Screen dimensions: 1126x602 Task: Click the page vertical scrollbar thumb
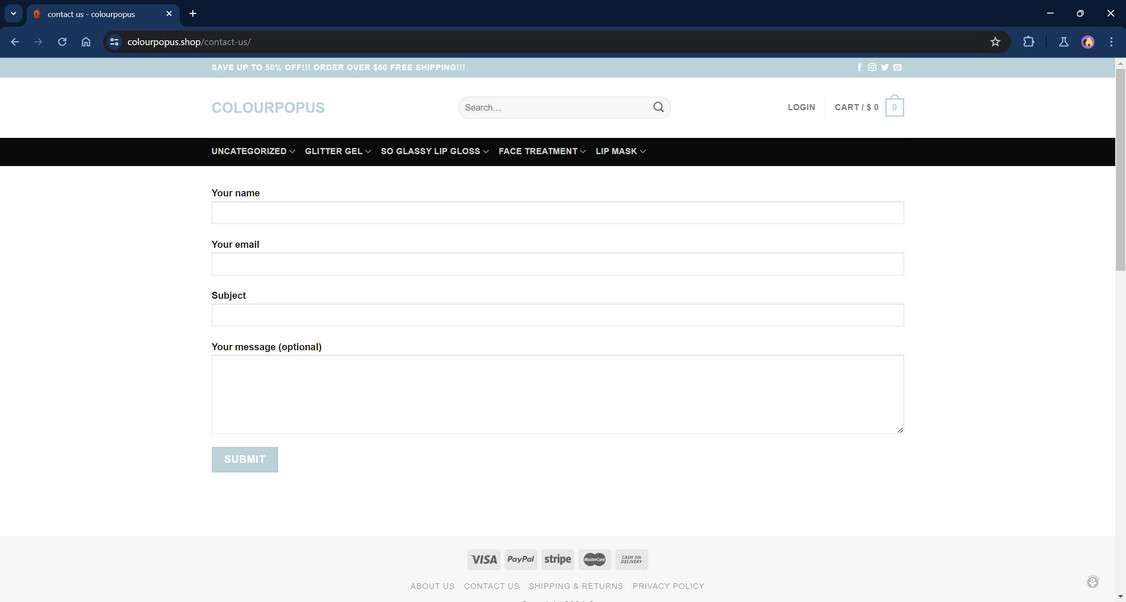click(x=1120, y=170)
